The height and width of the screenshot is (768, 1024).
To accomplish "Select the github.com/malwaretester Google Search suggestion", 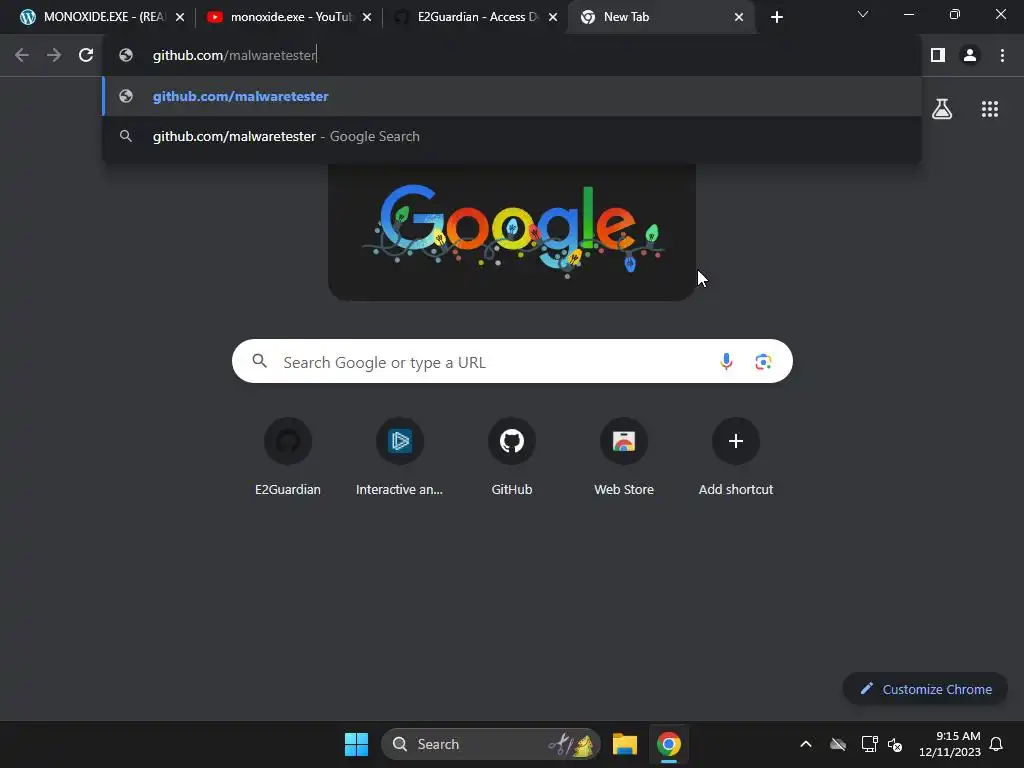I will [x=512, y=136].
